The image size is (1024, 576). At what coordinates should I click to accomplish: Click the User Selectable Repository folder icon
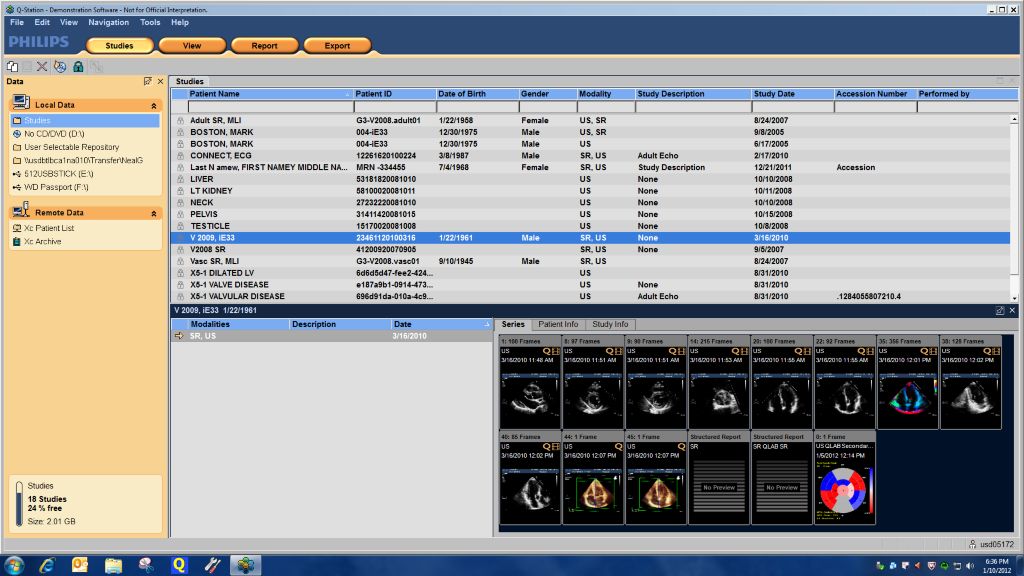[17, 147]
